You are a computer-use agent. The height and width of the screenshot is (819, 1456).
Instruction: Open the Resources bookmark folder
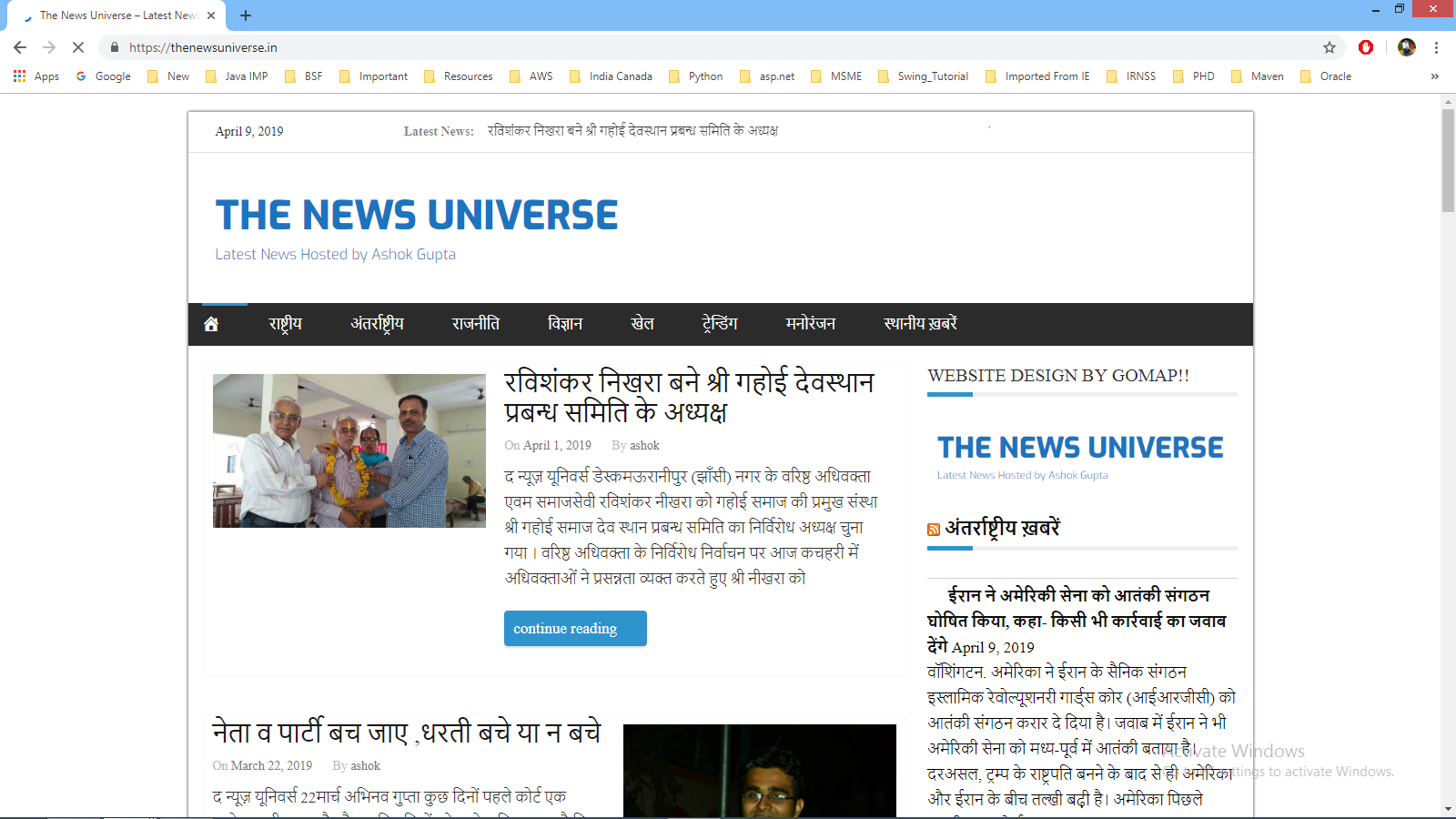click(x=459, y=76)
